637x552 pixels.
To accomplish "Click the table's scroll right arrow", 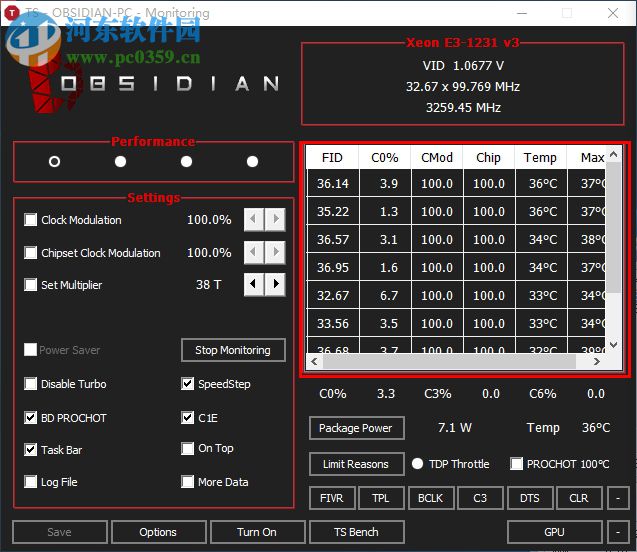I will point(596,361).
